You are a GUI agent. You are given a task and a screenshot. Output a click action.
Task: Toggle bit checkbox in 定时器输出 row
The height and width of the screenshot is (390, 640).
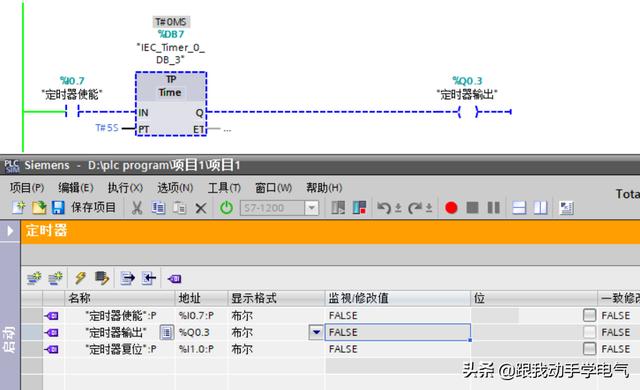pos(589,332)
